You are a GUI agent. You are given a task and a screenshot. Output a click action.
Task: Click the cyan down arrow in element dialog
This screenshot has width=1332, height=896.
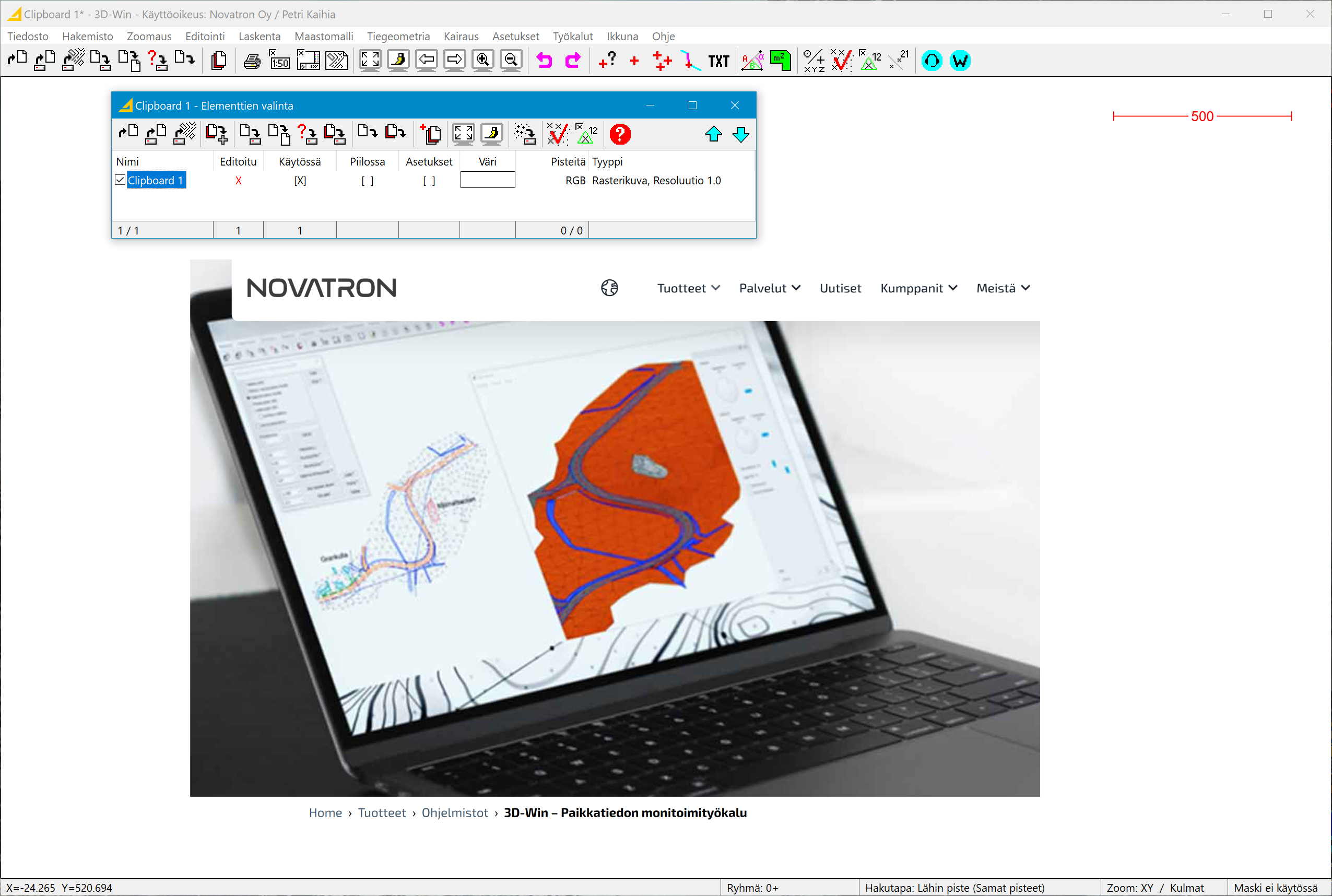point(740,134)
